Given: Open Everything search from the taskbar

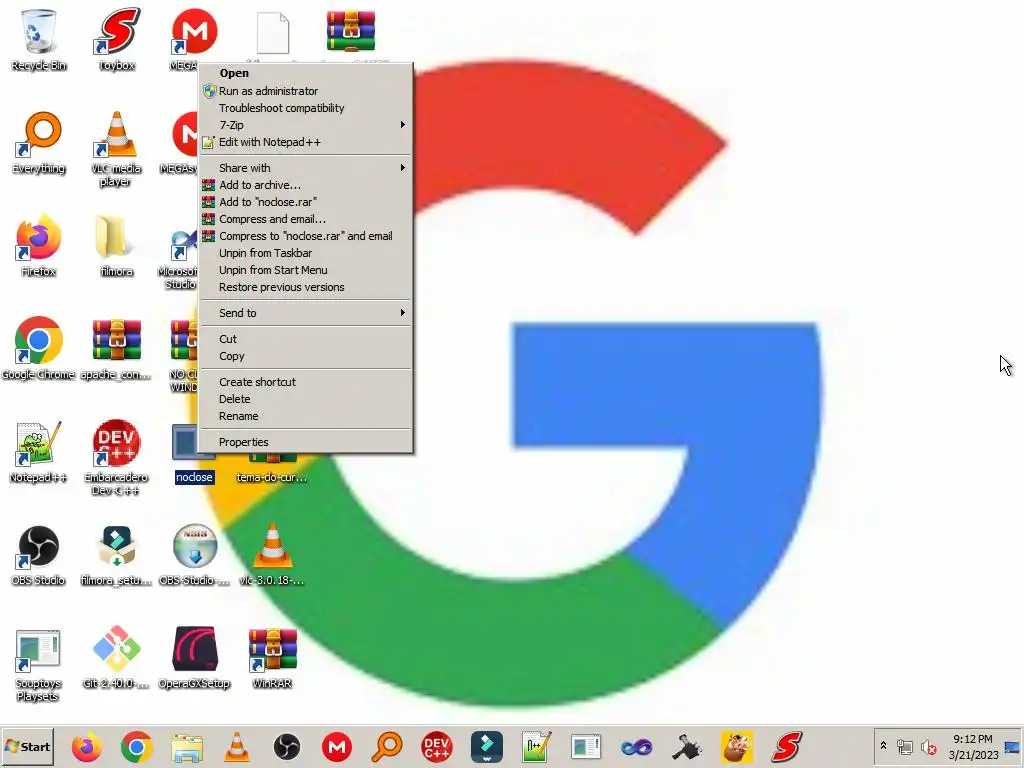Looking at the screenshot, I should 387,746.
